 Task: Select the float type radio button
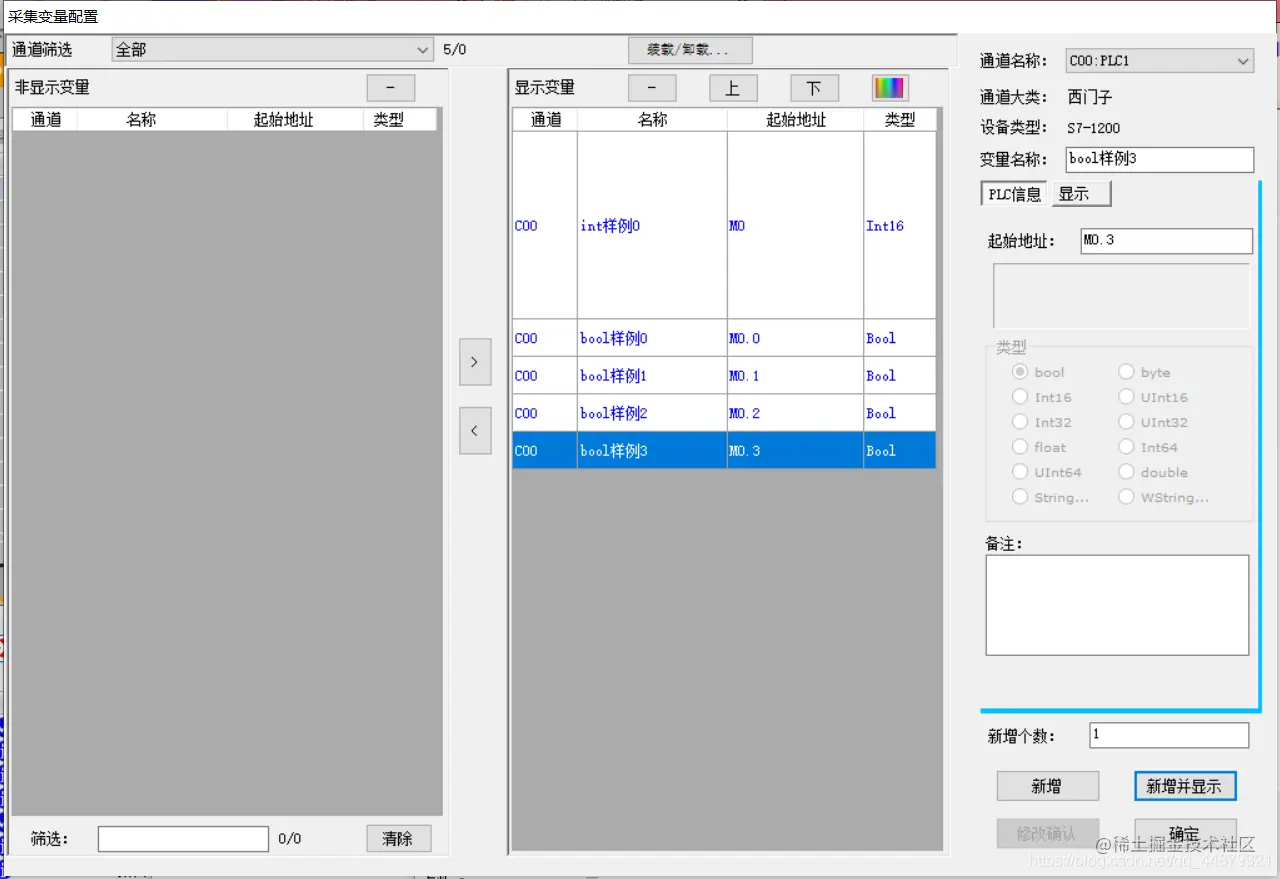coord(1019,447)
